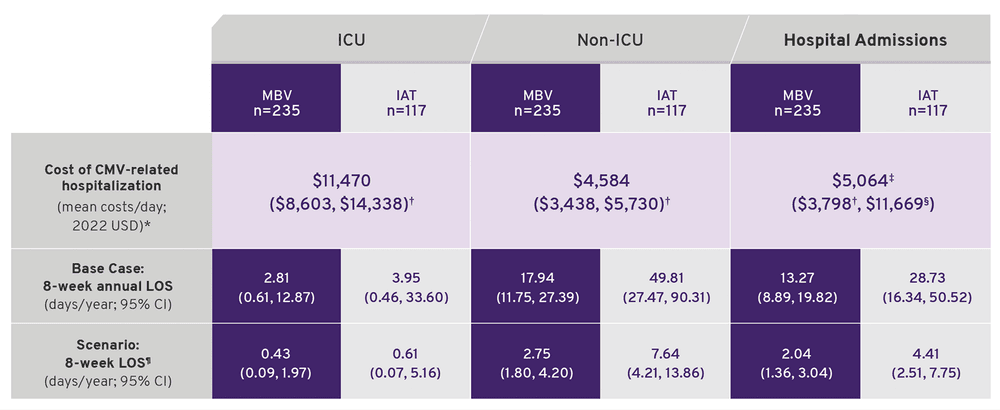
Task: Click the 49.81 Non-ICU IAT value cell
Action: pyautogui.click(x=666, y=283)
